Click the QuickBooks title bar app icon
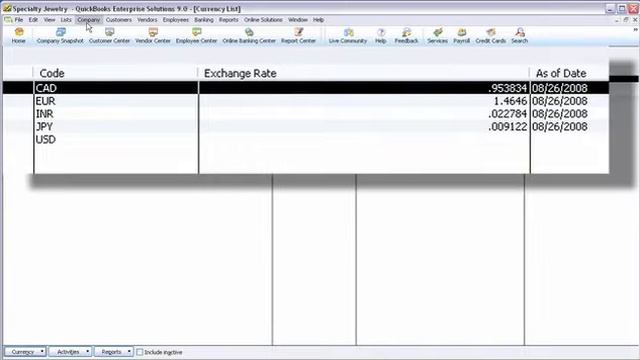The width and height of the screenshot is (640, 360). pyautogui.click(x=7, y=8)
